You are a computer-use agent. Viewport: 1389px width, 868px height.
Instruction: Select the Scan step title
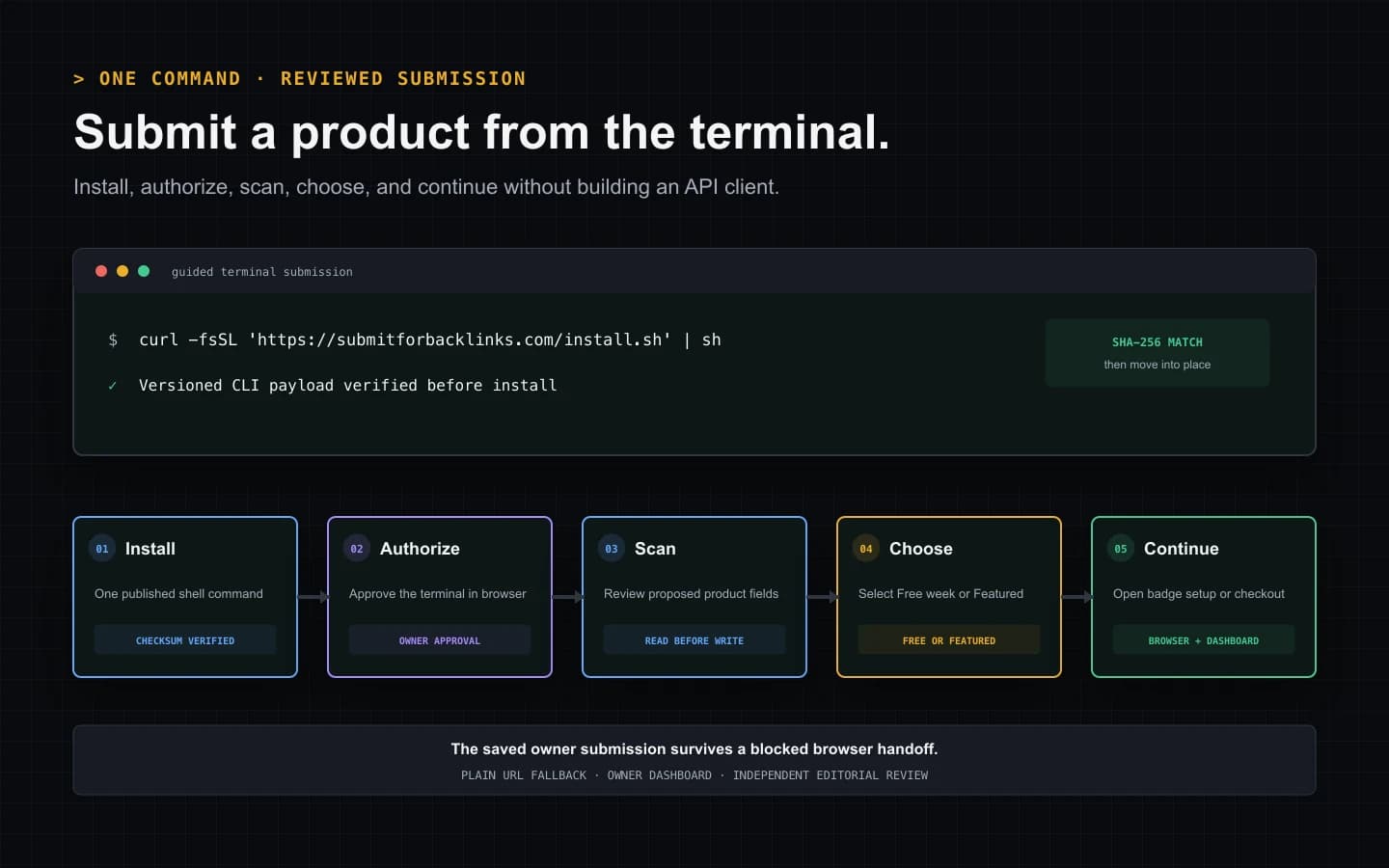[655, 549]
